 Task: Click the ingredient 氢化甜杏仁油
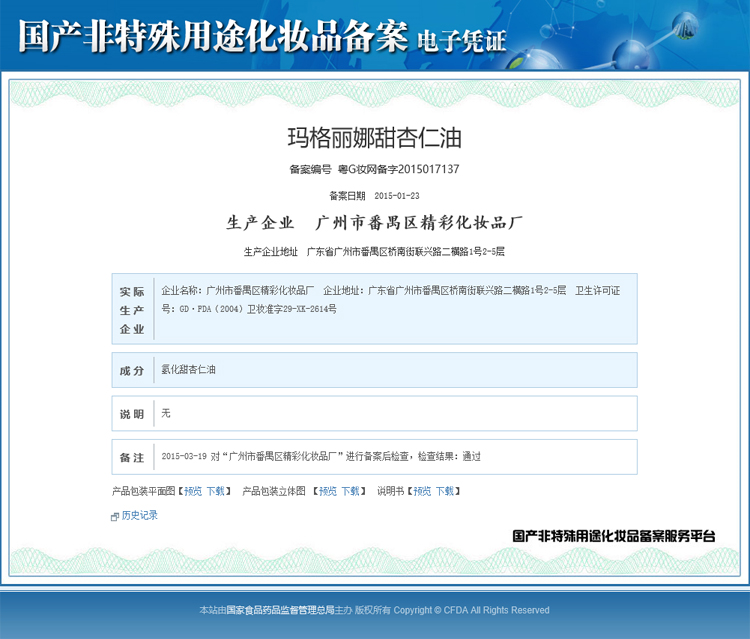click(x=188, y=369)
